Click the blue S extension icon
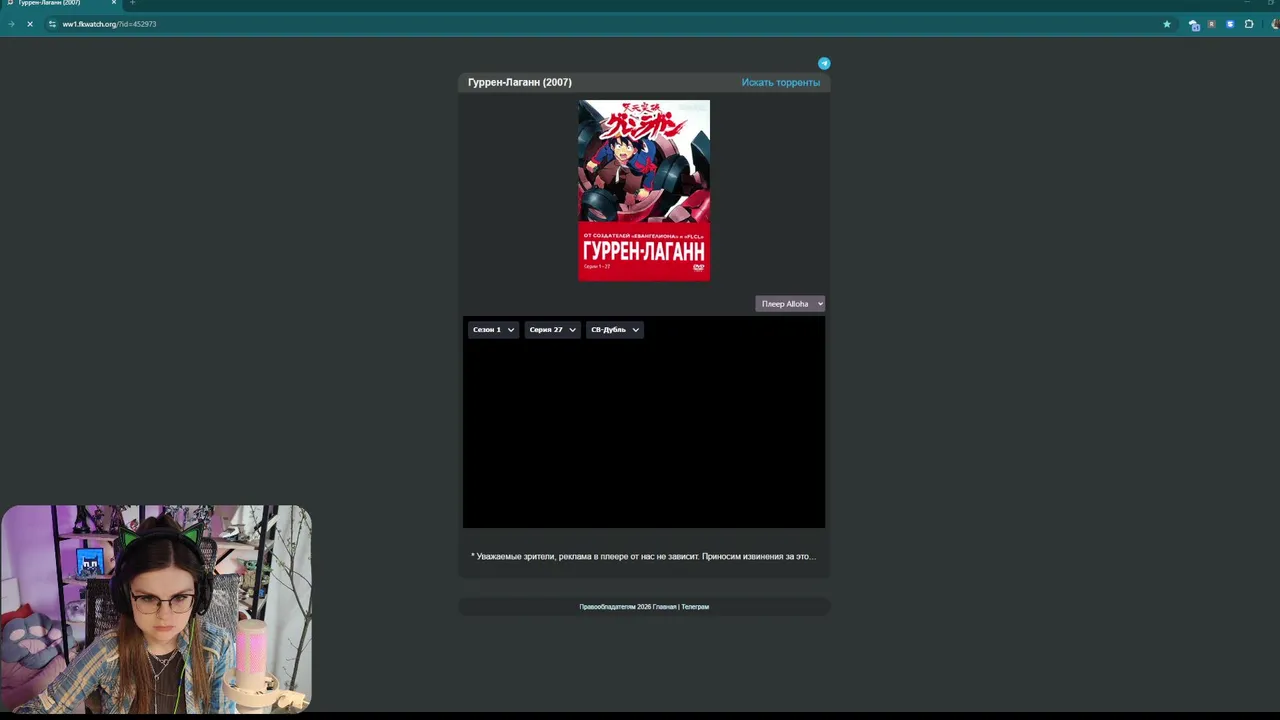Screen dimensions: 1280x720 1230,24
